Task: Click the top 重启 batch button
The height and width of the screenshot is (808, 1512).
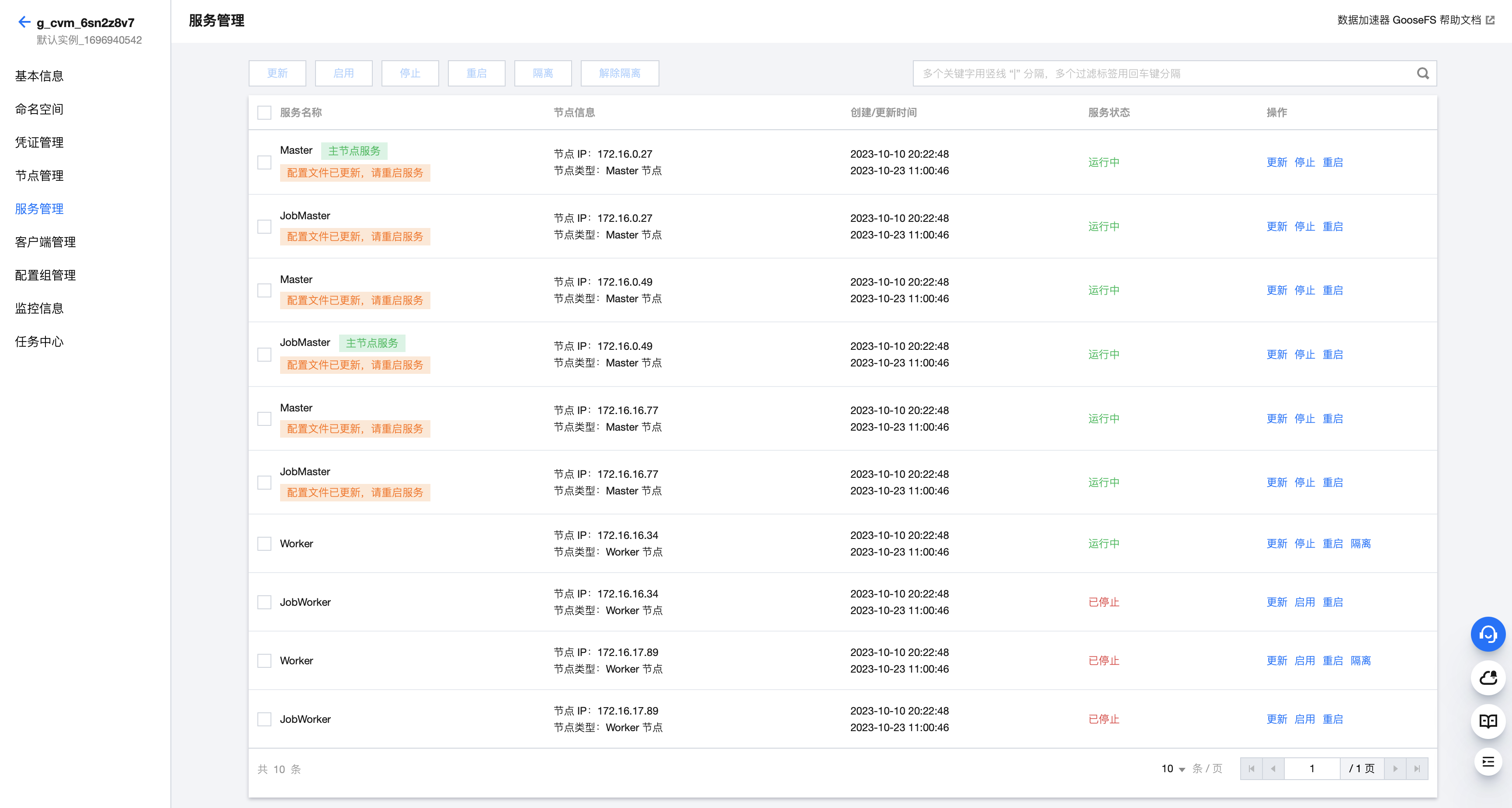Action: [476, 73]
